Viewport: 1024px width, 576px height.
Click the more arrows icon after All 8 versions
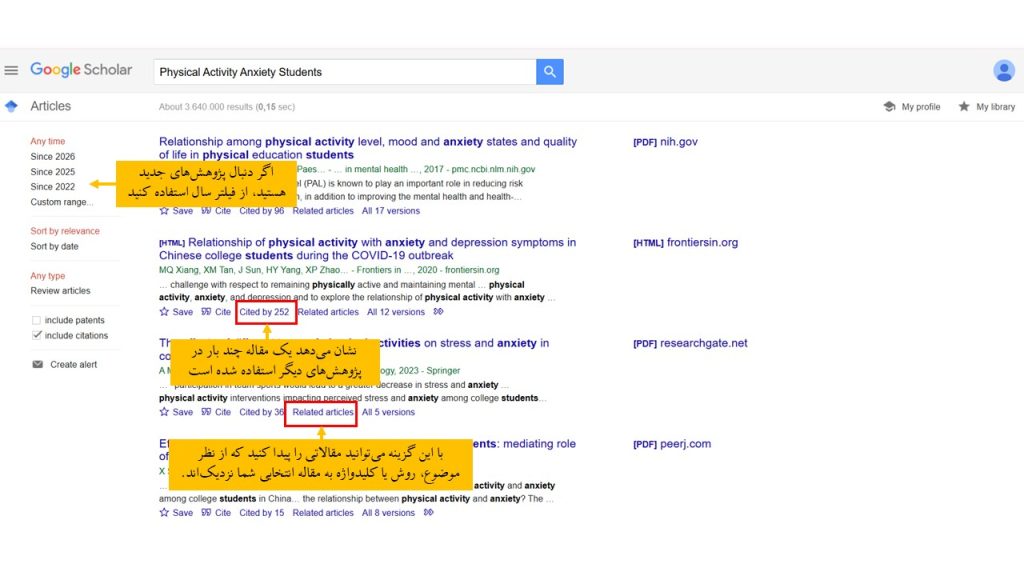click(428, 513)
